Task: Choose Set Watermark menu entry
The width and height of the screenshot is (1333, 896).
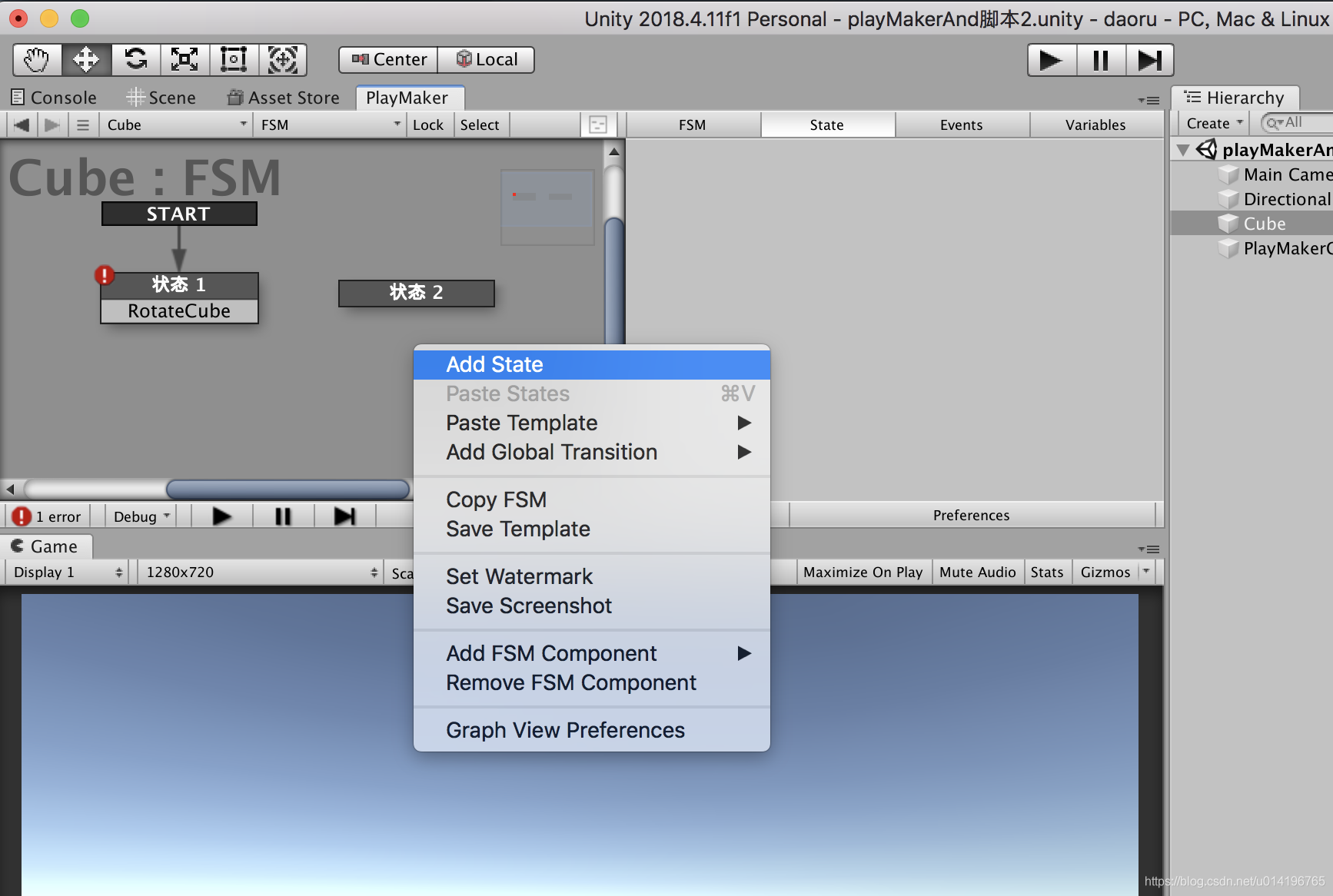Action: 592,576
